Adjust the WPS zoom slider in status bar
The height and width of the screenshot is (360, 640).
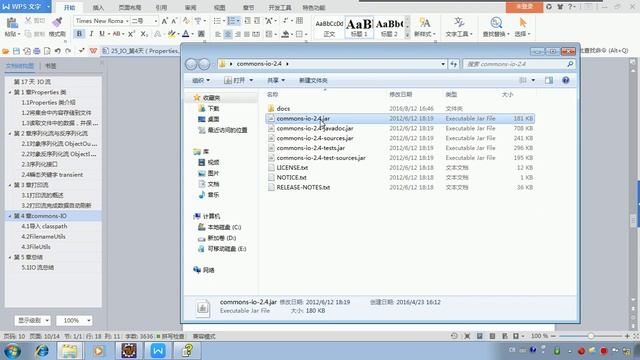[590, 336]
